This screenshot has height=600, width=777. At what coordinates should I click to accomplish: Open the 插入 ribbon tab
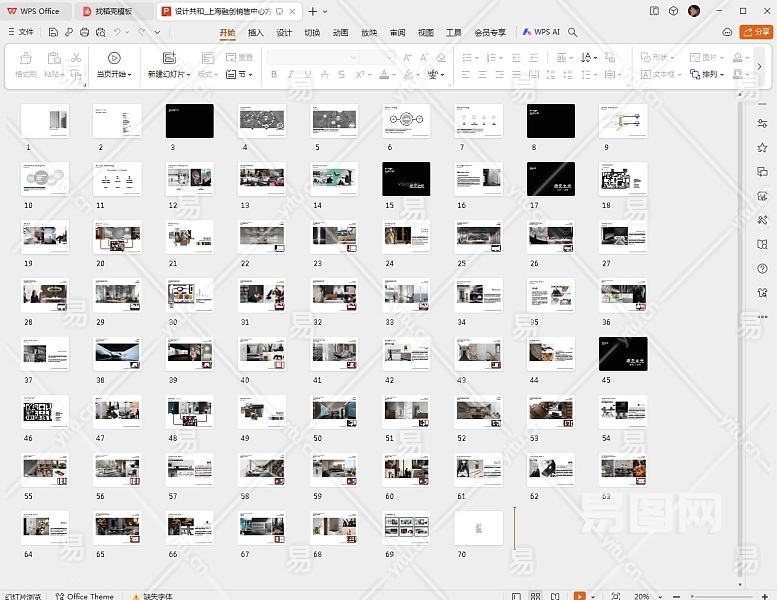[255, 32]
